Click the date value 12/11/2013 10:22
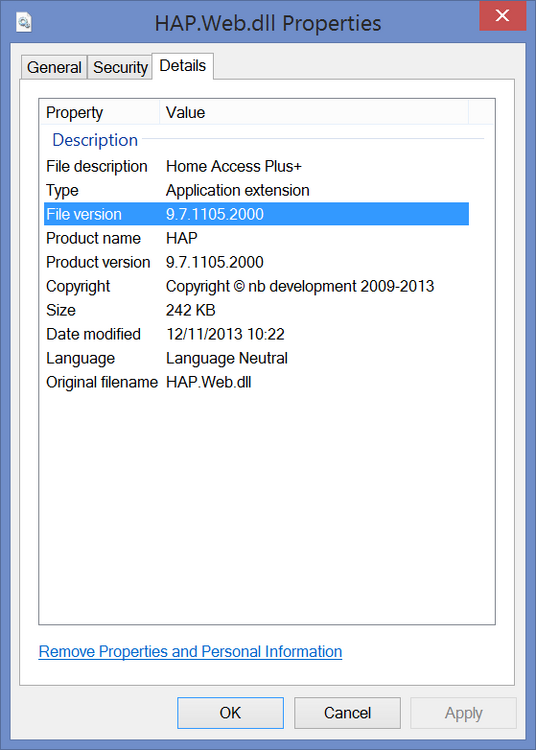 [x=225, y=334]
